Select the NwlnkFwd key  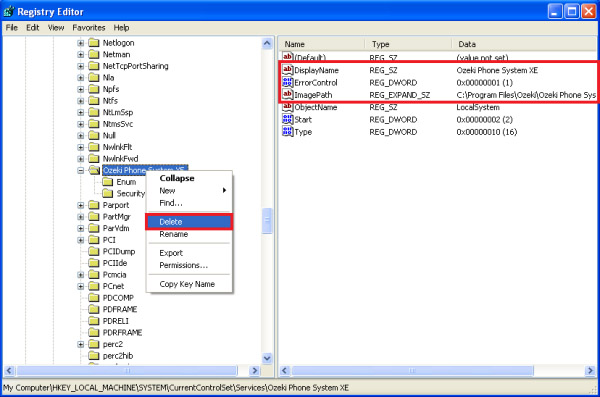click(120, 158)
